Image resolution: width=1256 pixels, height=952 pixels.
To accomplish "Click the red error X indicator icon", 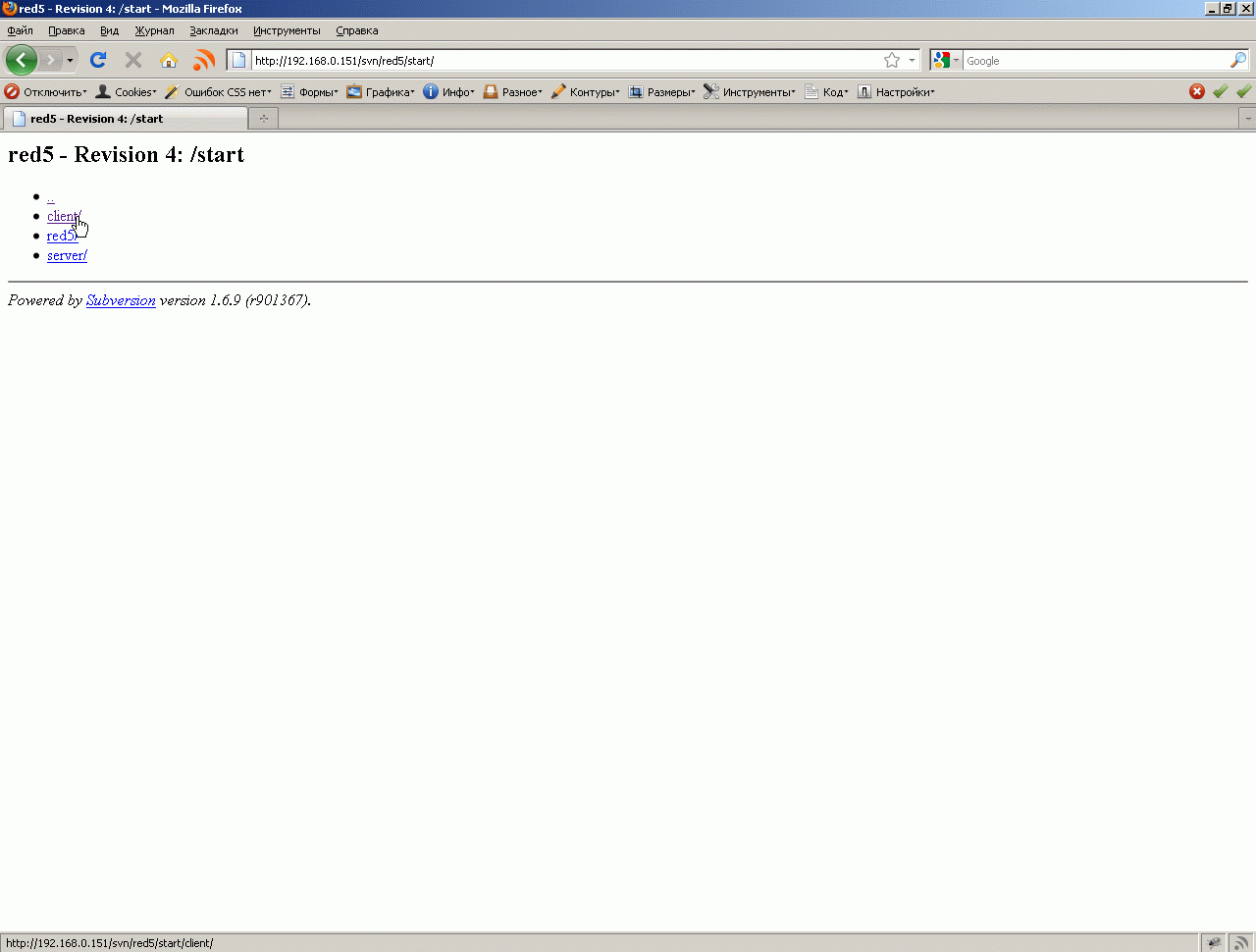I will coord(1197,91).
